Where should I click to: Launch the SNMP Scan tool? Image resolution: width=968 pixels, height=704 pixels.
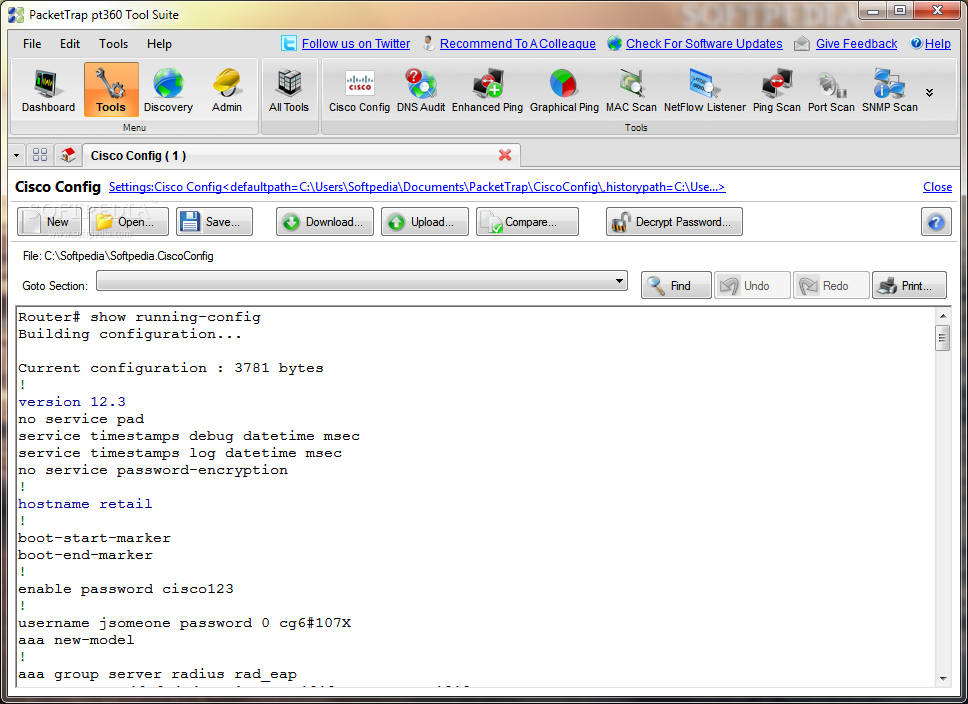[890, 90]
